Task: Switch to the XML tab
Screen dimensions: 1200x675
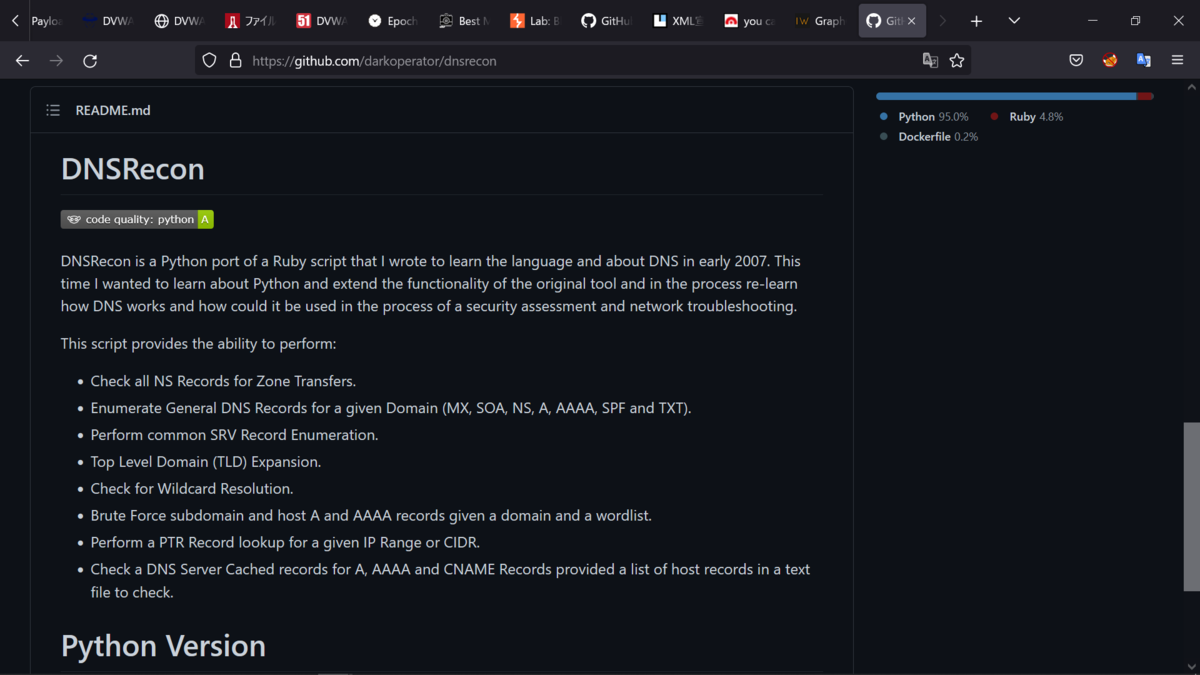Action: click(677, 21)
